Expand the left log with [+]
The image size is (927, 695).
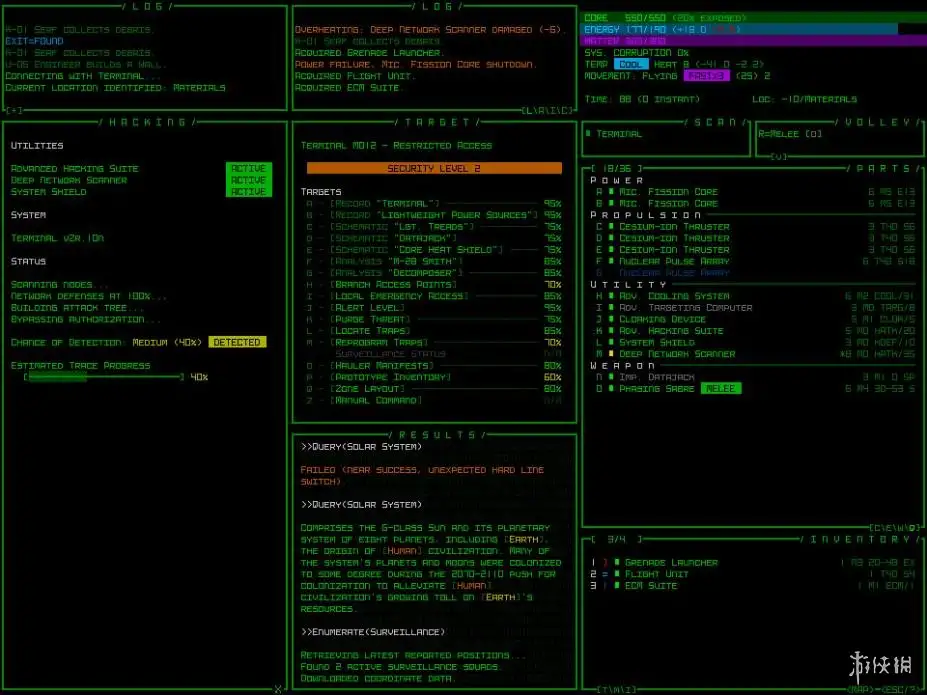tap(14, 111)
